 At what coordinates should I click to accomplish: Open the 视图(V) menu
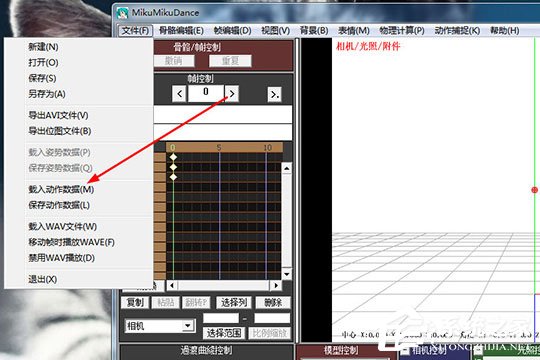[x=276, y=31]
